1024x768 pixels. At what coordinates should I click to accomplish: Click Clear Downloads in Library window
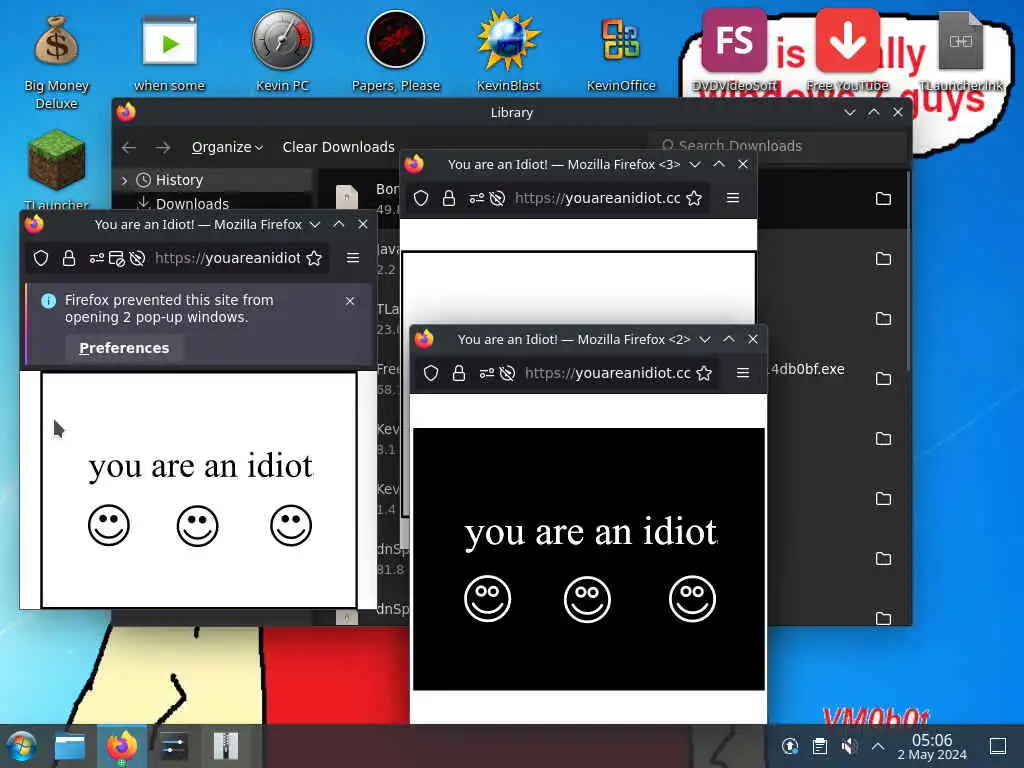coord(338,147)
